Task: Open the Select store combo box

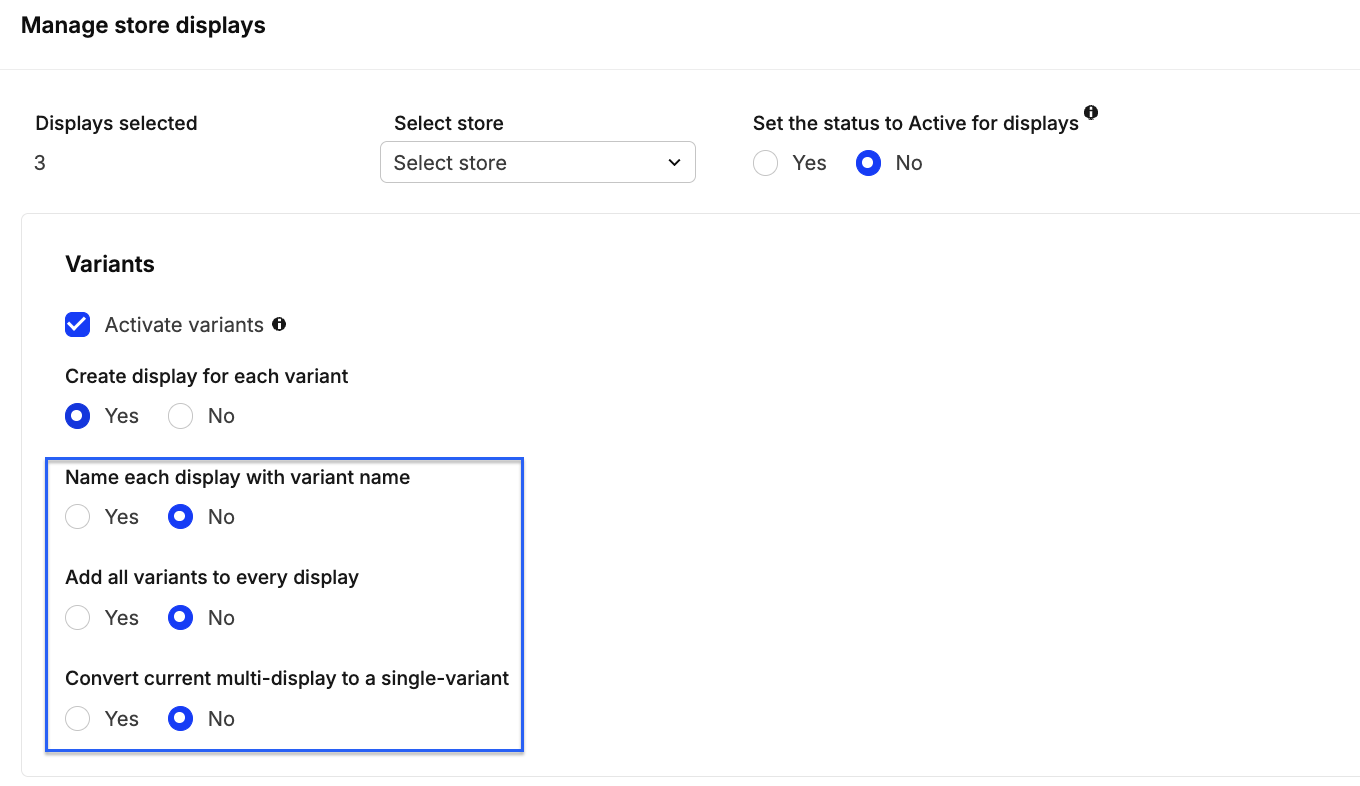Action: (537, 163)
